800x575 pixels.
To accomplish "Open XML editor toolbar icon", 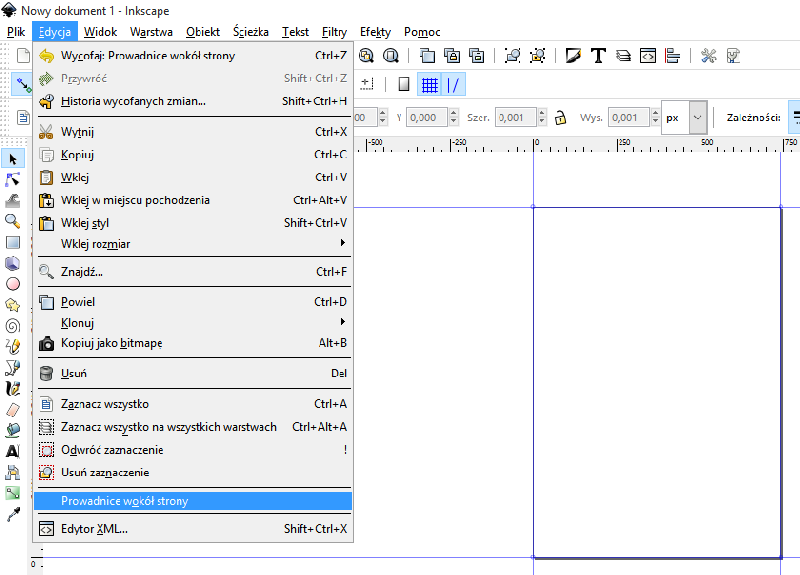I will 648,55.
